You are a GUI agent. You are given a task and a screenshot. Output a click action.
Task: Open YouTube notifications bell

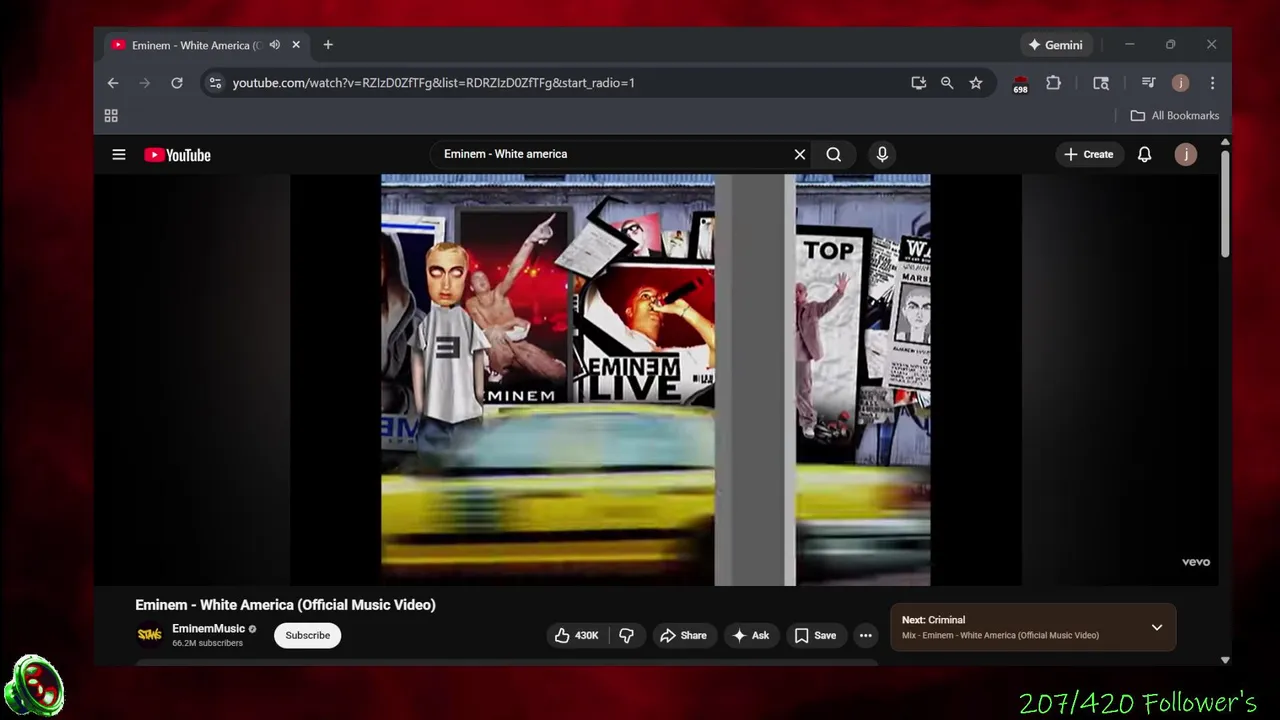(1145, 154)
